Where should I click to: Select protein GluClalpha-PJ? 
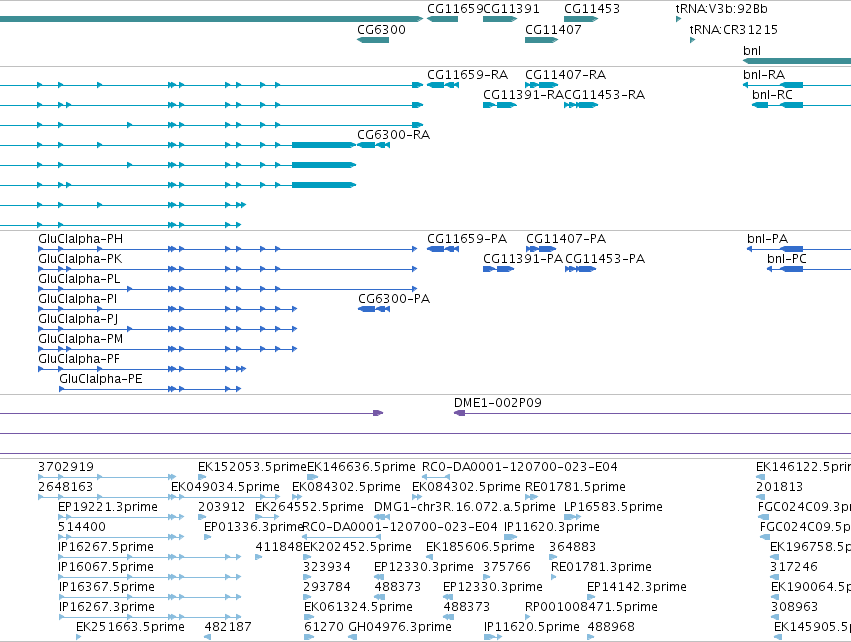click(78, 319)
